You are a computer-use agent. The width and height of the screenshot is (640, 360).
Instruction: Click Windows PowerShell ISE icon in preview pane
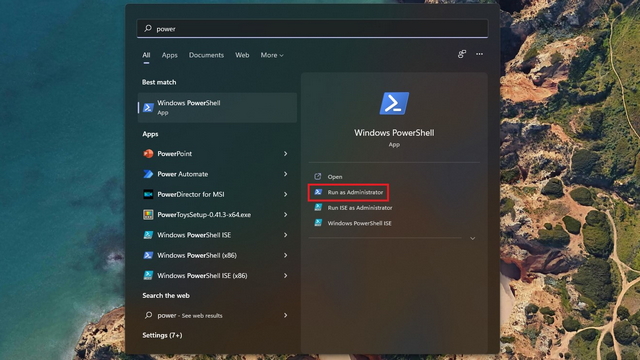[x=318, y=223]
